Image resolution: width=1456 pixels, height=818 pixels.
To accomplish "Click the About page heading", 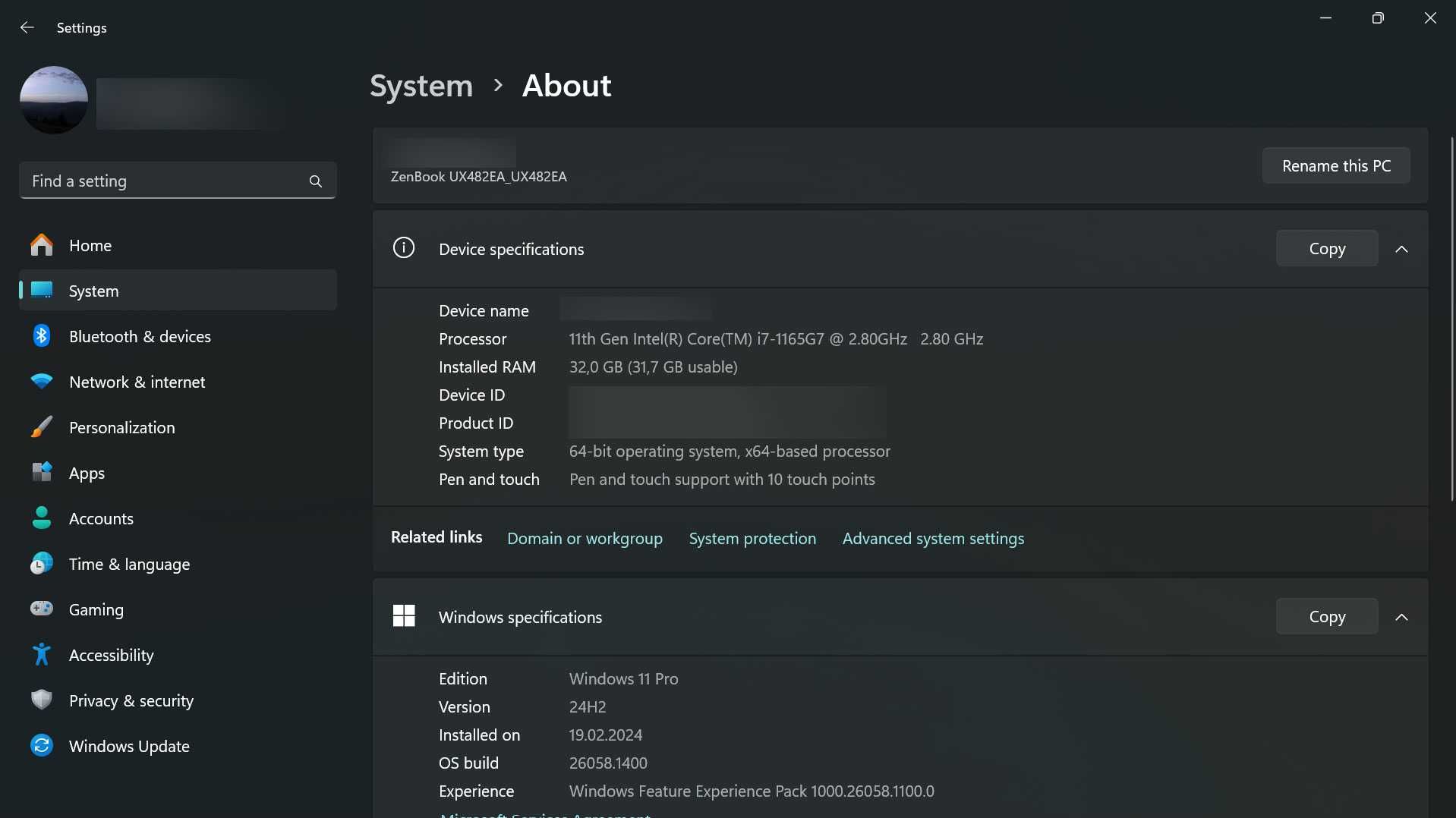I will [x=566, y=86].
